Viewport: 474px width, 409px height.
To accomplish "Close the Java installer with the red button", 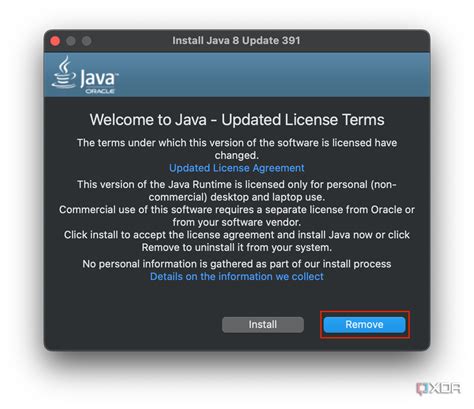I will point(55,41).
